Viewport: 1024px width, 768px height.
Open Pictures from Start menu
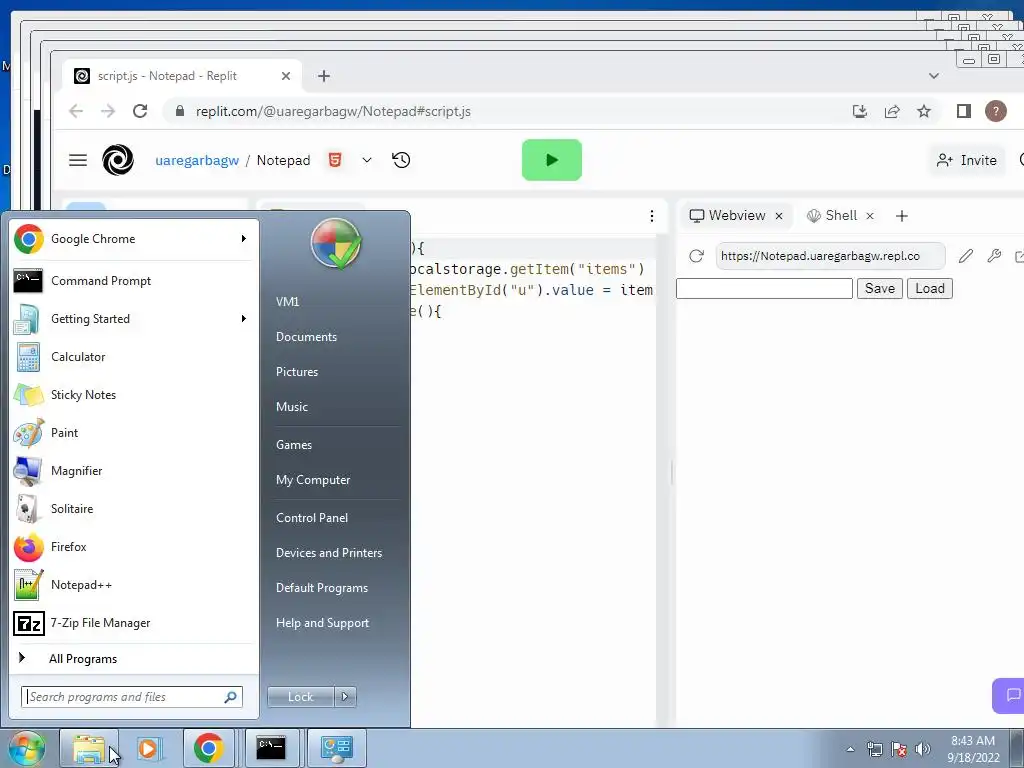(296, 372)
